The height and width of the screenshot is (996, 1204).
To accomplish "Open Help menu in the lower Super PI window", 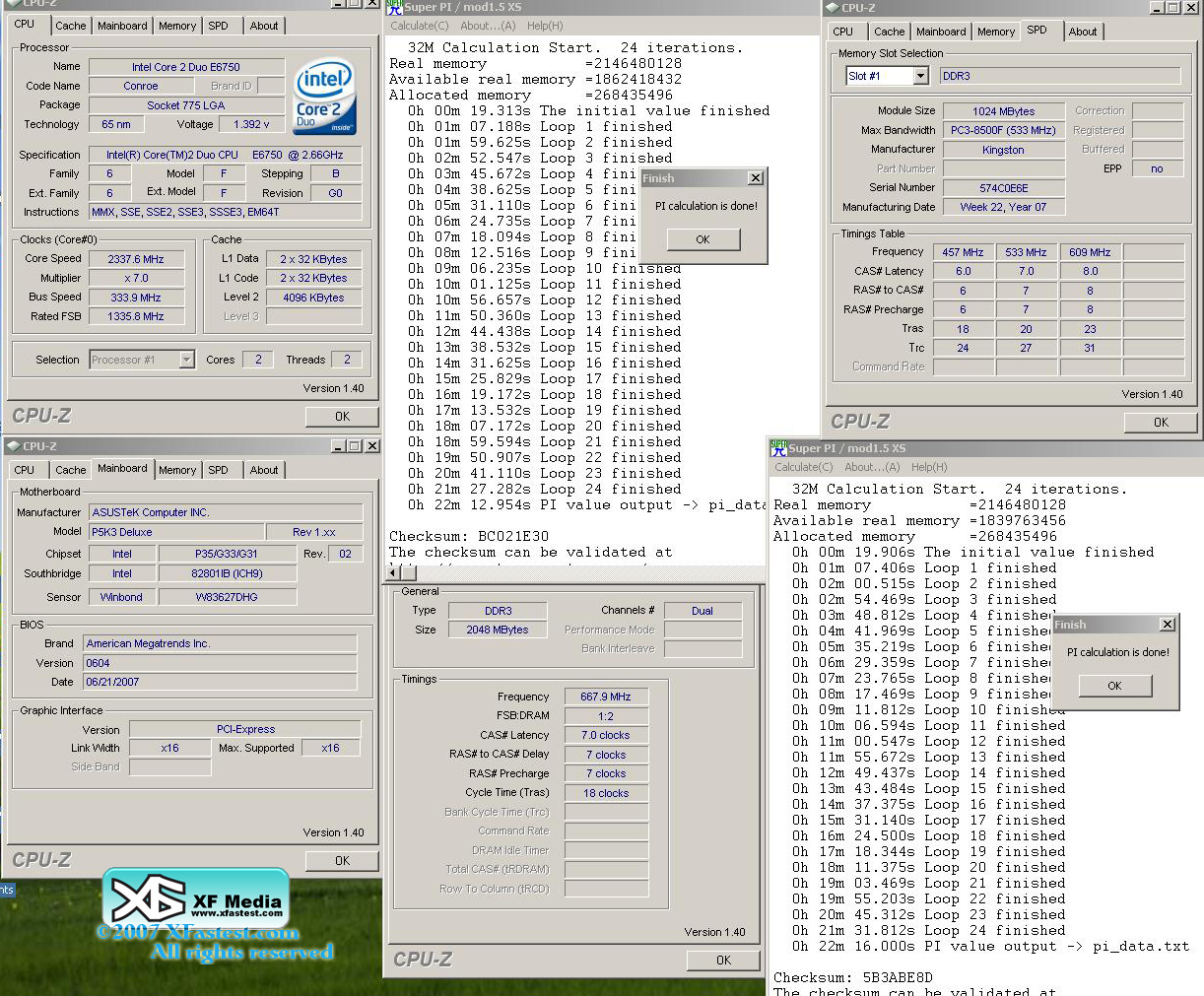I will click(928, 467).
